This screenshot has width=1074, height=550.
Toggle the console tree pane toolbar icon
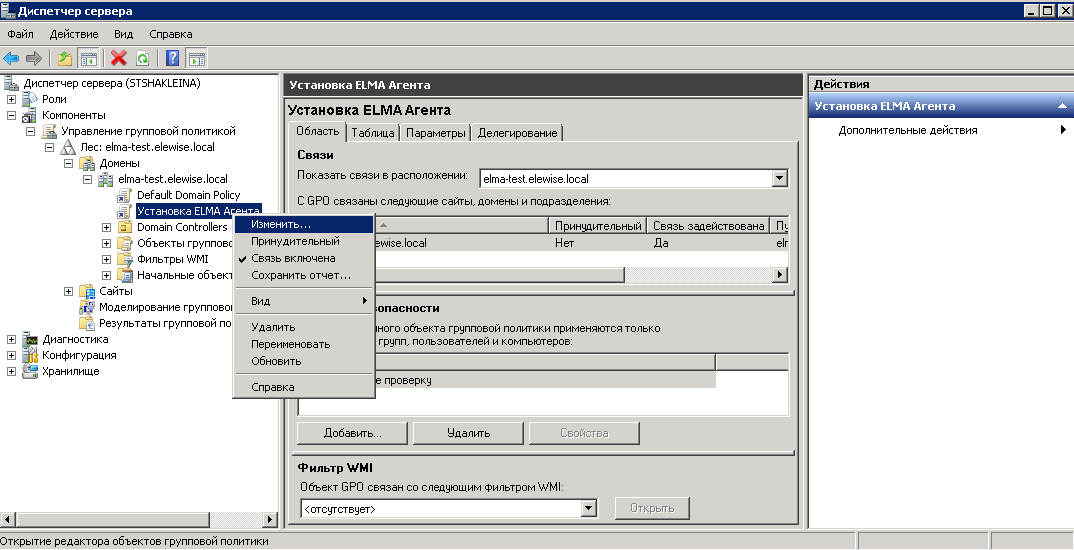tap(89, 58)
